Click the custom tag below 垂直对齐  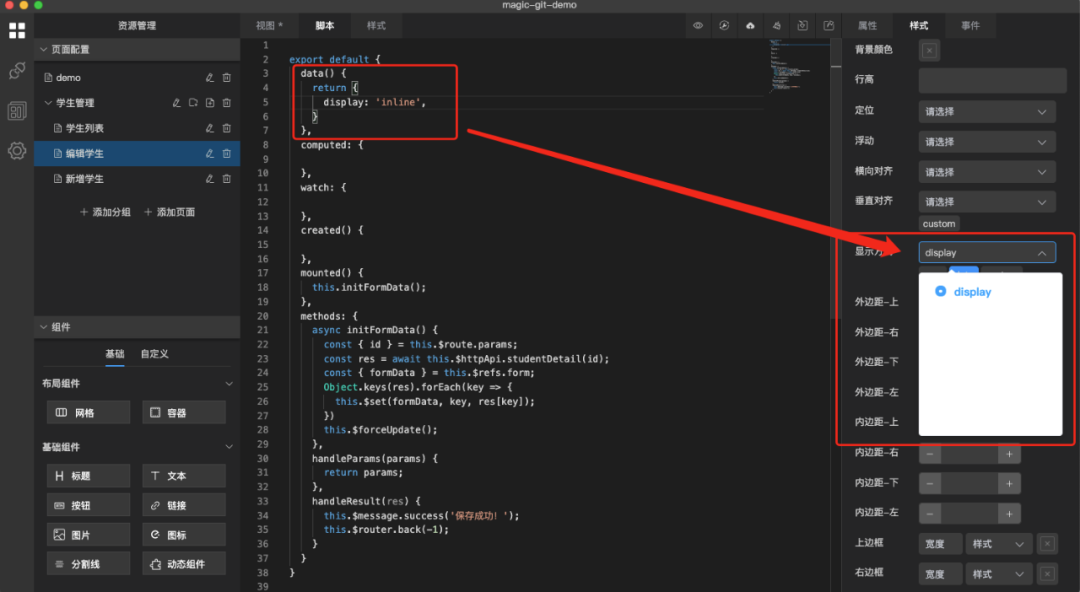point(939,224)
